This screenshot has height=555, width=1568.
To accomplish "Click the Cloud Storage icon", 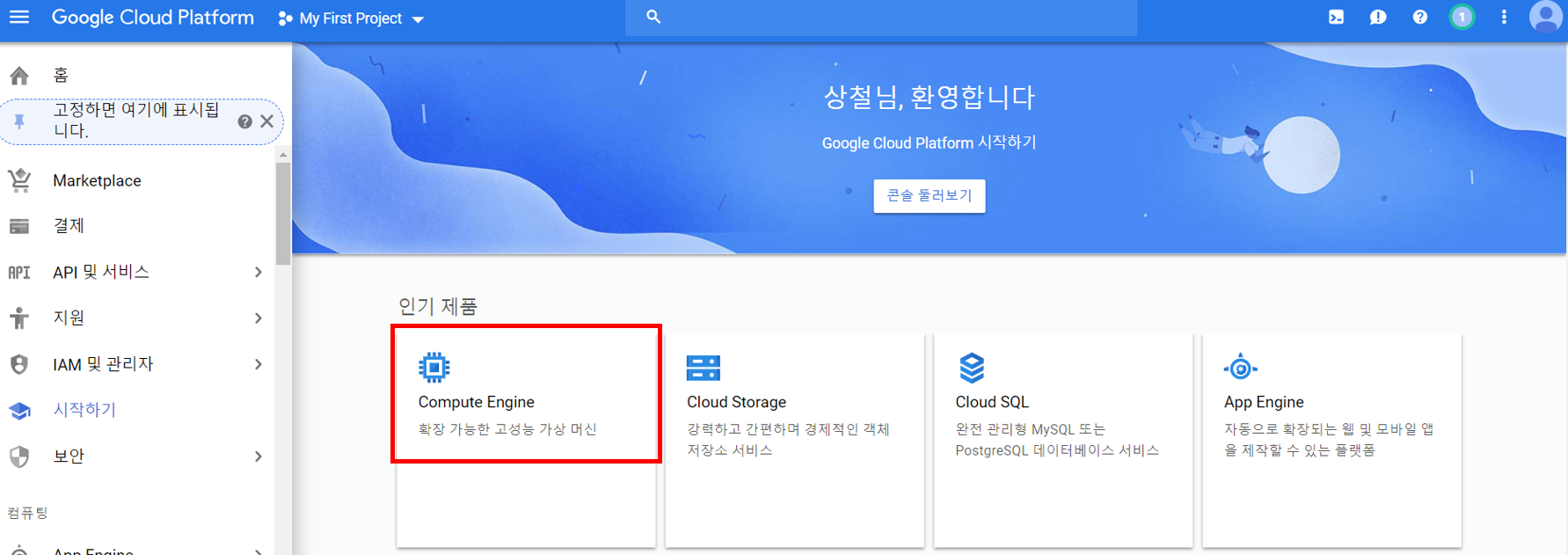I will tap(704, 368).
